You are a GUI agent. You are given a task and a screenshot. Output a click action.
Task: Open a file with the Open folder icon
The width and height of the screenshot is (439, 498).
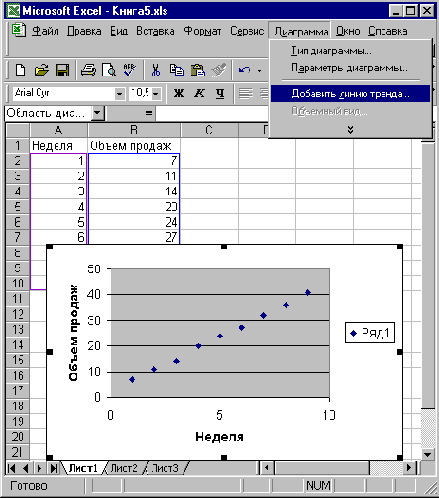(x=41, y=70)
